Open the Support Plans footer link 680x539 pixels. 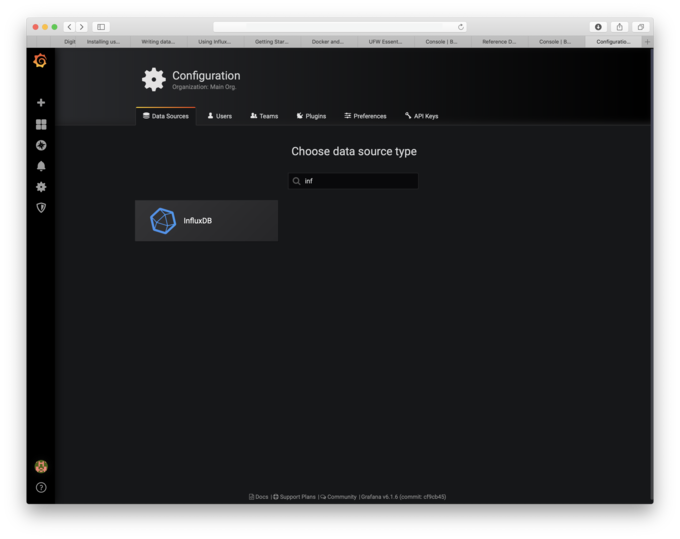click(294, 497)
